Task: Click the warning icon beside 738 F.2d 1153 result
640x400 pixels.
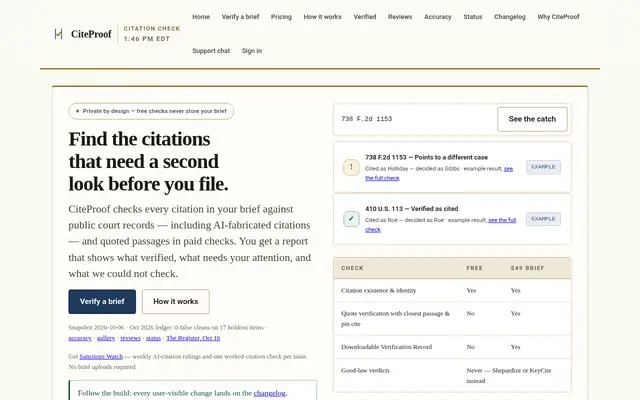Action: tap(351, 167)
